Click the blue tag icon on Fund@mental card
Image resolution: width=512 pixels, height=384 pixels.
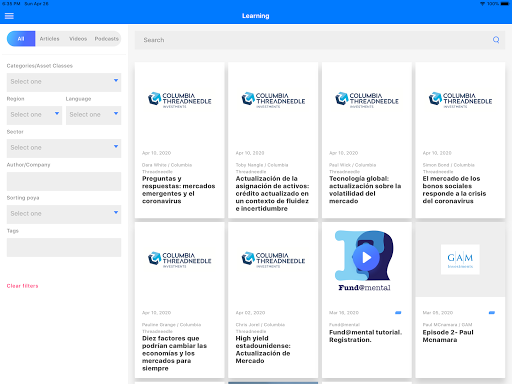(x=398, y=313)
